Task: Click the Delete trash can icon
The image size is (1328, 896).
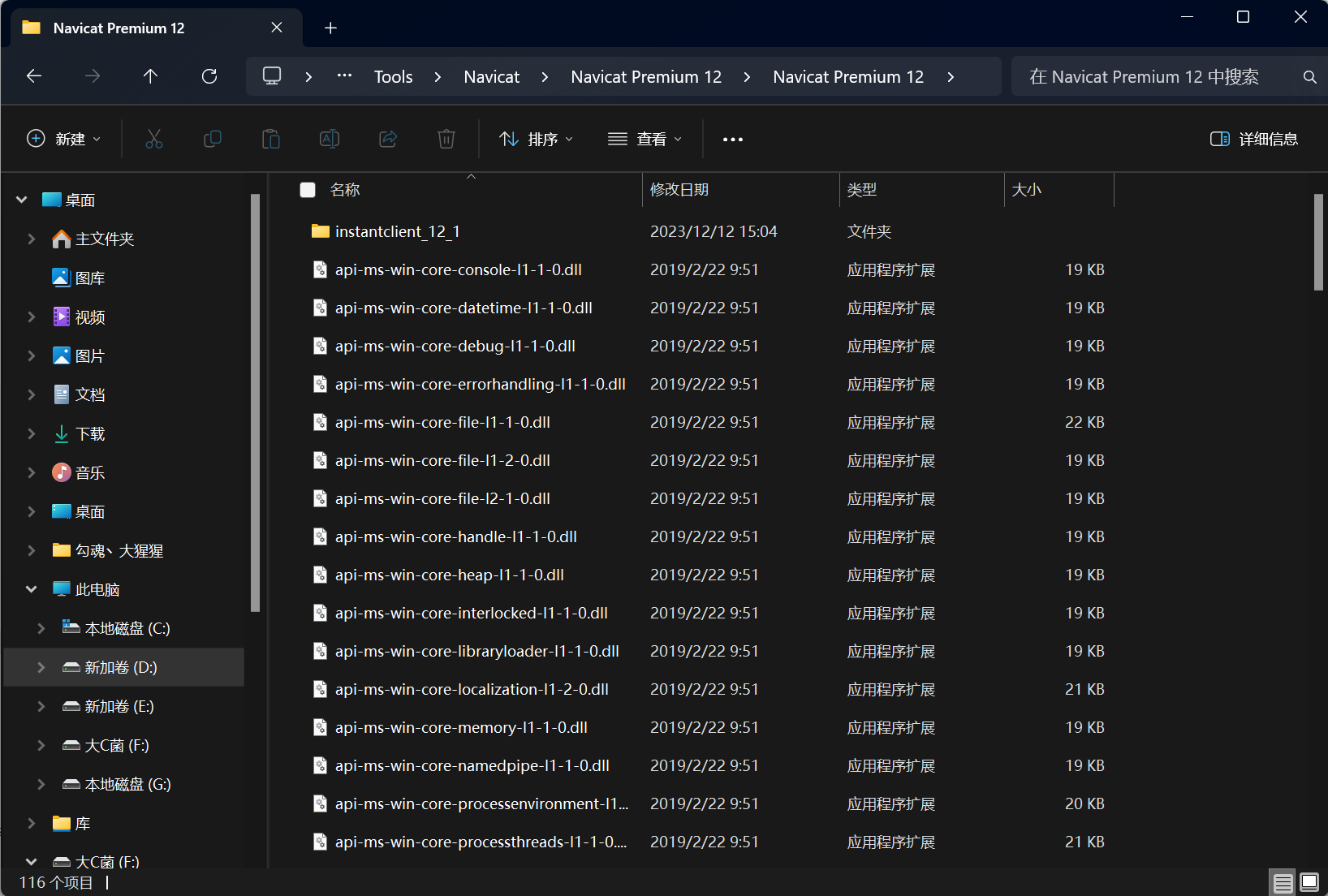Action: [x=446, y=139]
